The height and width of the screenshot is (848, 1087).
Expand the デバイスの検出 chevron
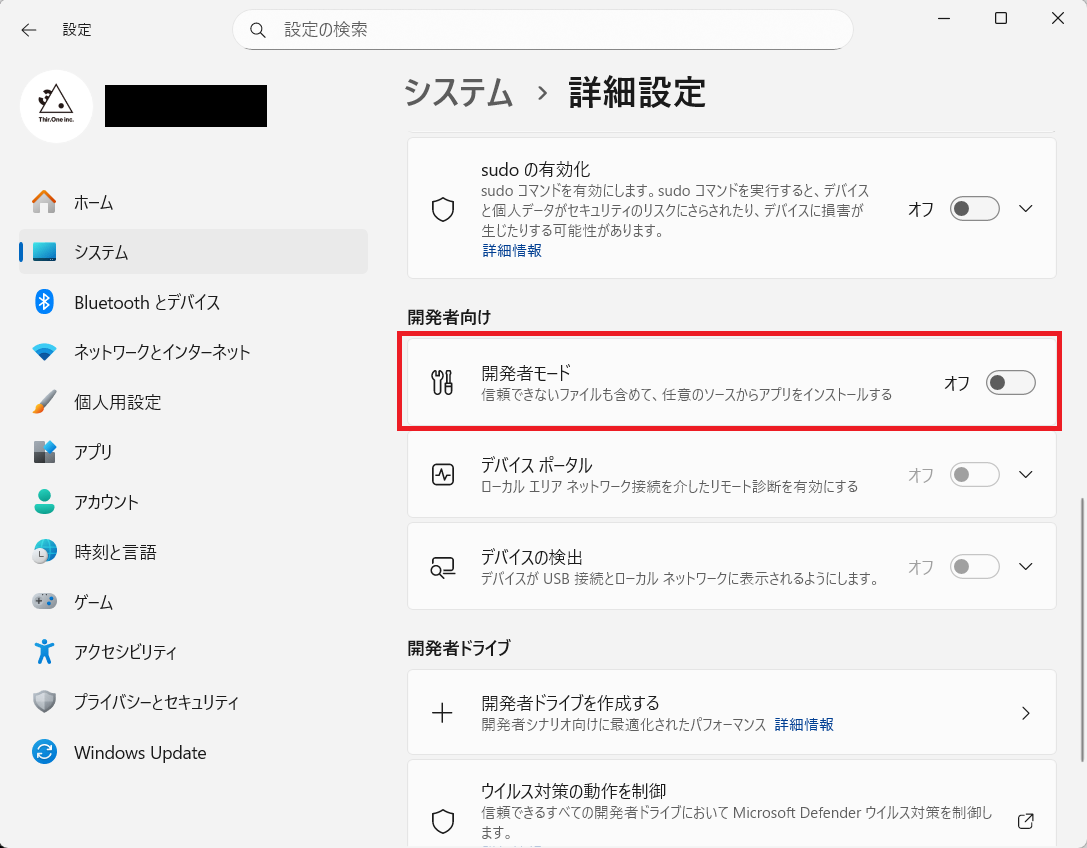[x=1025, y=567]
